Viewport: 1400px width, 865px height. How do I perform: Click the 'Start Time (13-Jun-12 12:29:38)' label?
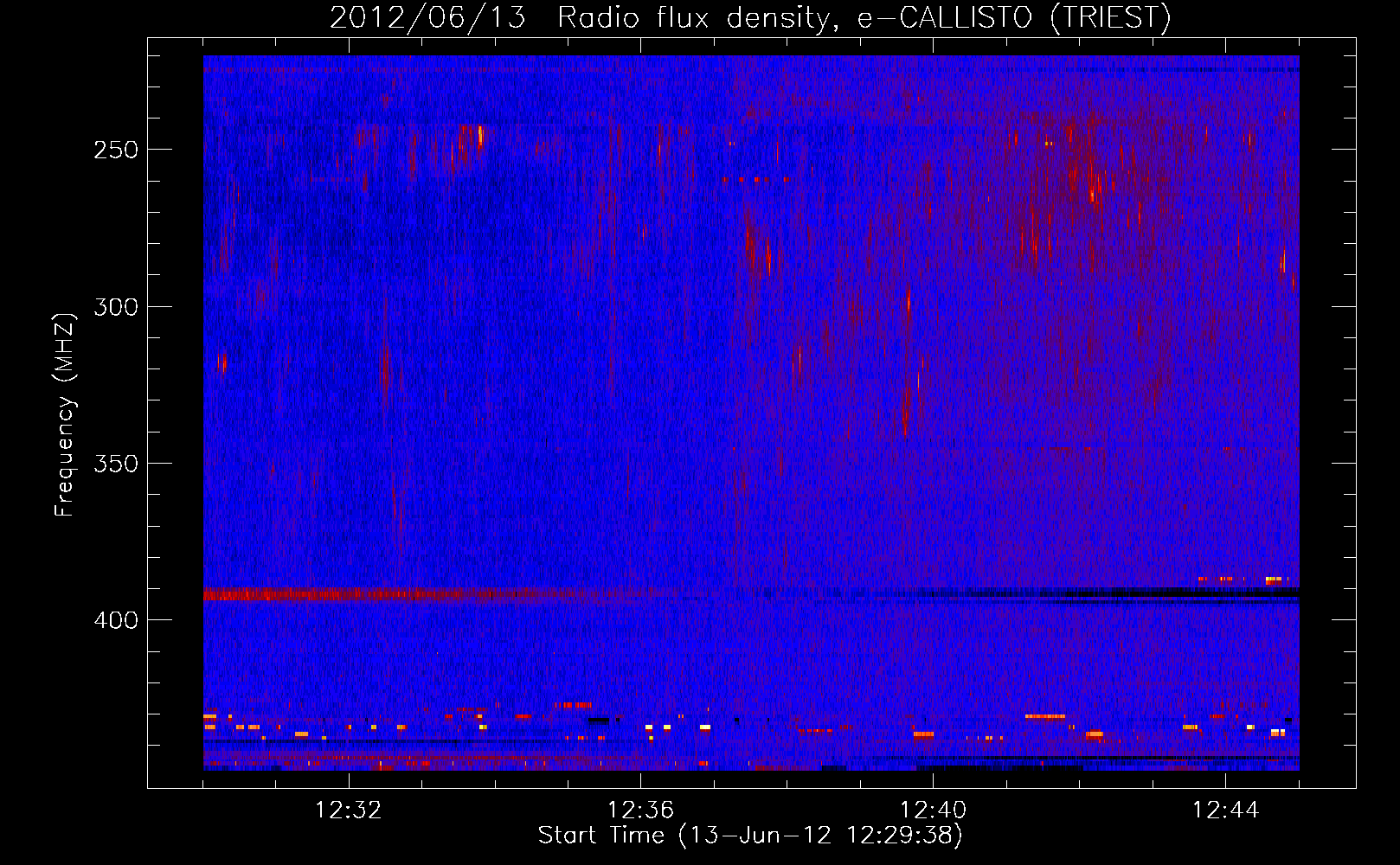[x=750, y=836]
